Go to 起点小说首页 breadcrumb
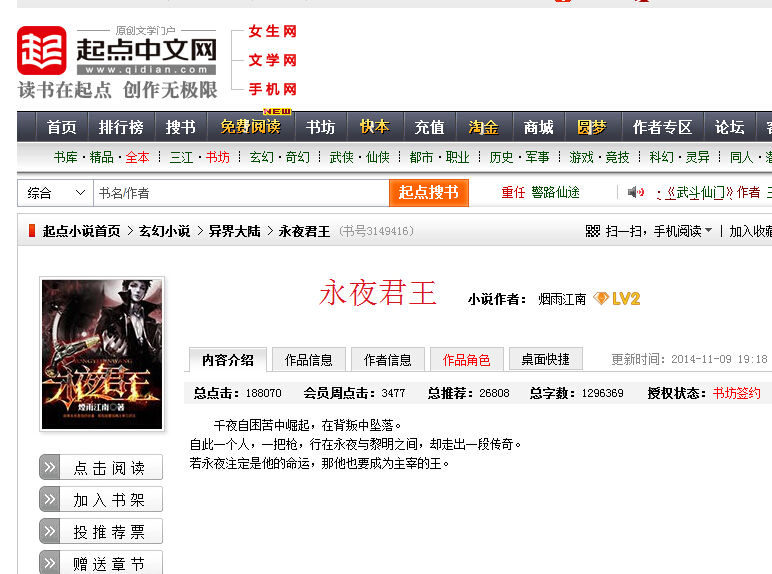The image size is (772, 574). 81,231
